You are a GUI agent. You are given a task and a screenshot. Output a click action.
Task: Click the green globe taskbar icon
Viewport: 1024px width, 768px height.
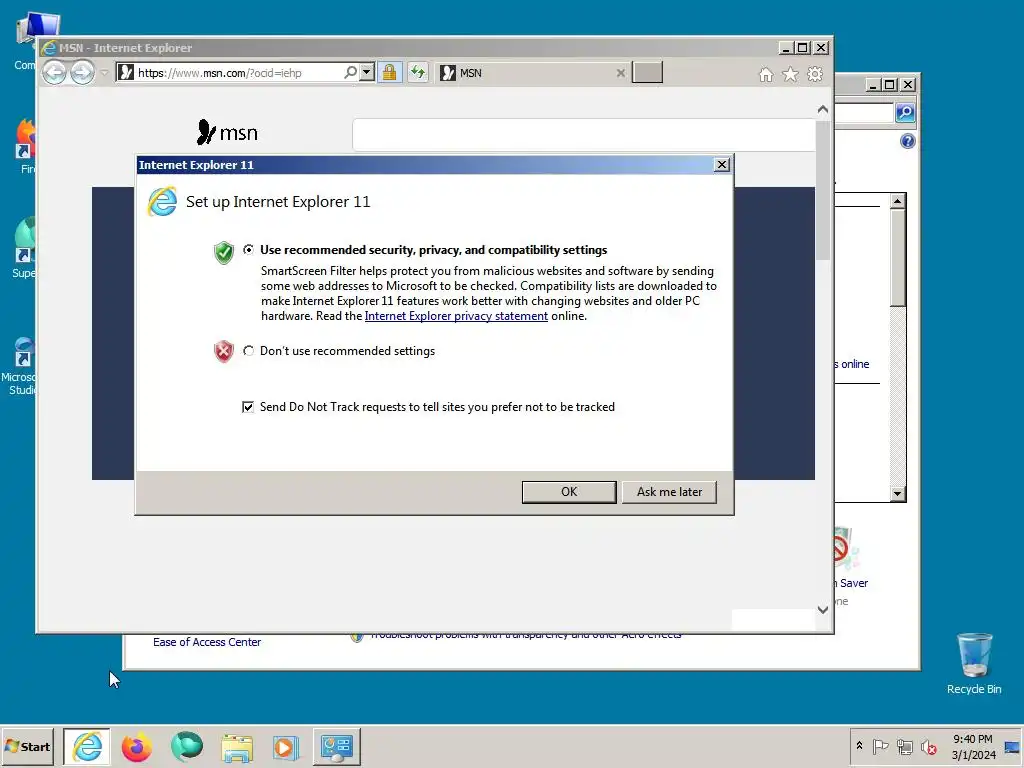(x=187, y=746)
